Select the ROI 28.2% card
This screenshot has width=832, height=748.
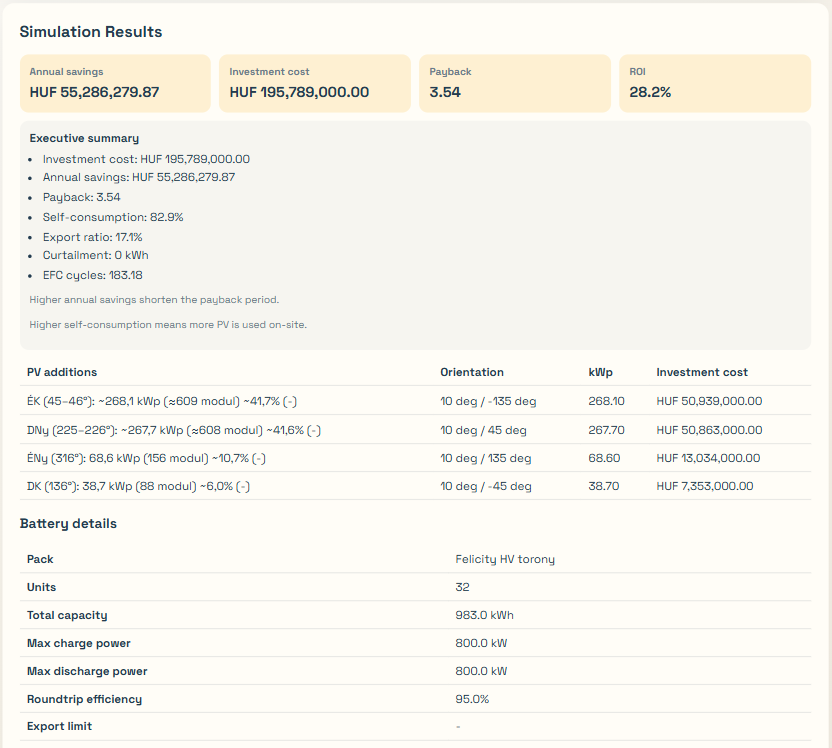[x=714, y=83]
